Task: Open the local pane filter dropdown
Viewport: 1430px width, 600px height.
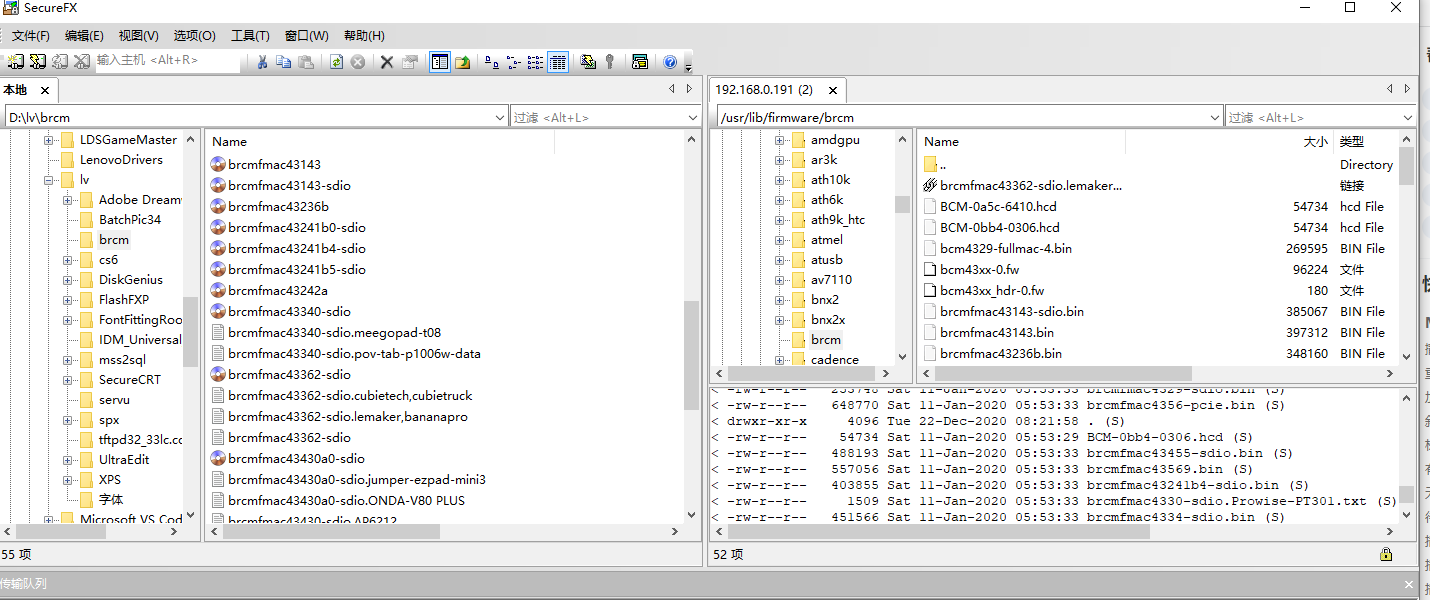Action: coord(693,118)
